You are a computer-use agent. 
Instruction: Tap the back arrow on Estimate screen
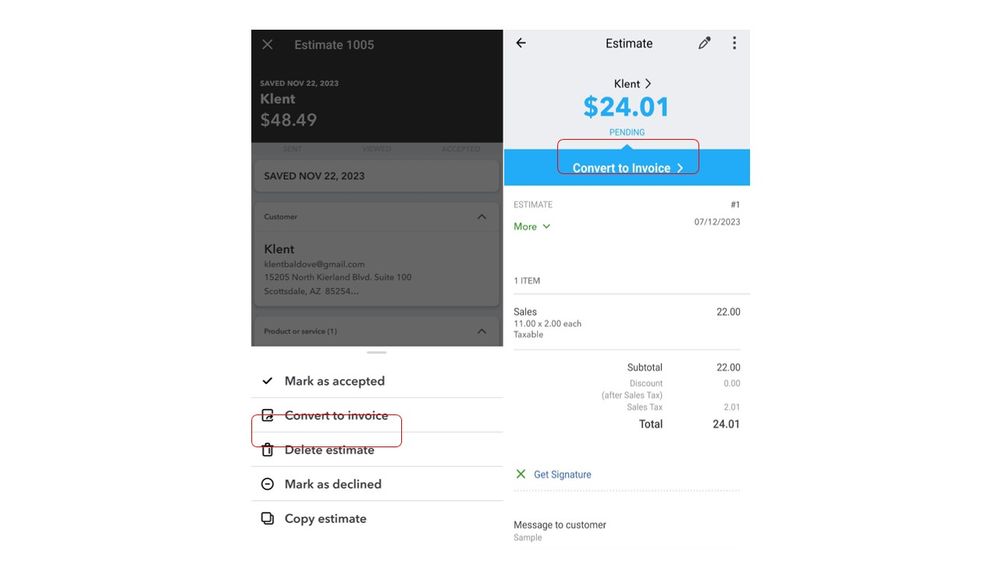click(x=521, y=43)
